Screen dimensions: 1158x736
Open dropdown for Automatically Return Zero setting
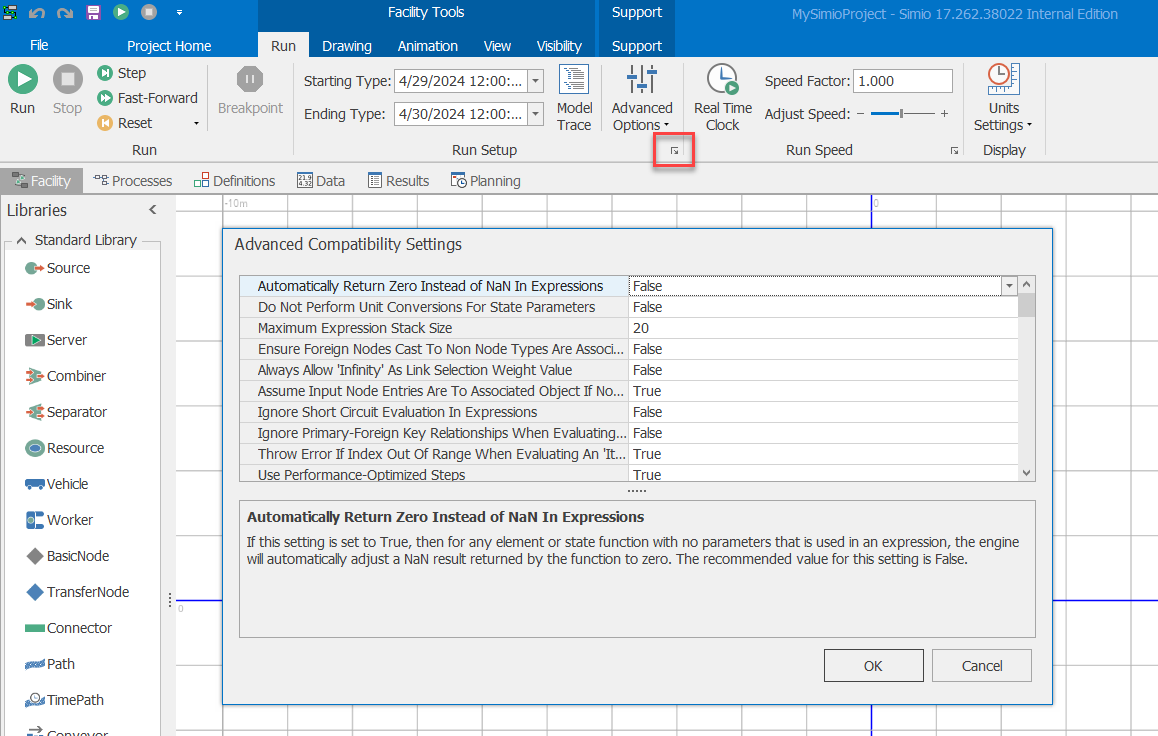(x=1009, y=286)
